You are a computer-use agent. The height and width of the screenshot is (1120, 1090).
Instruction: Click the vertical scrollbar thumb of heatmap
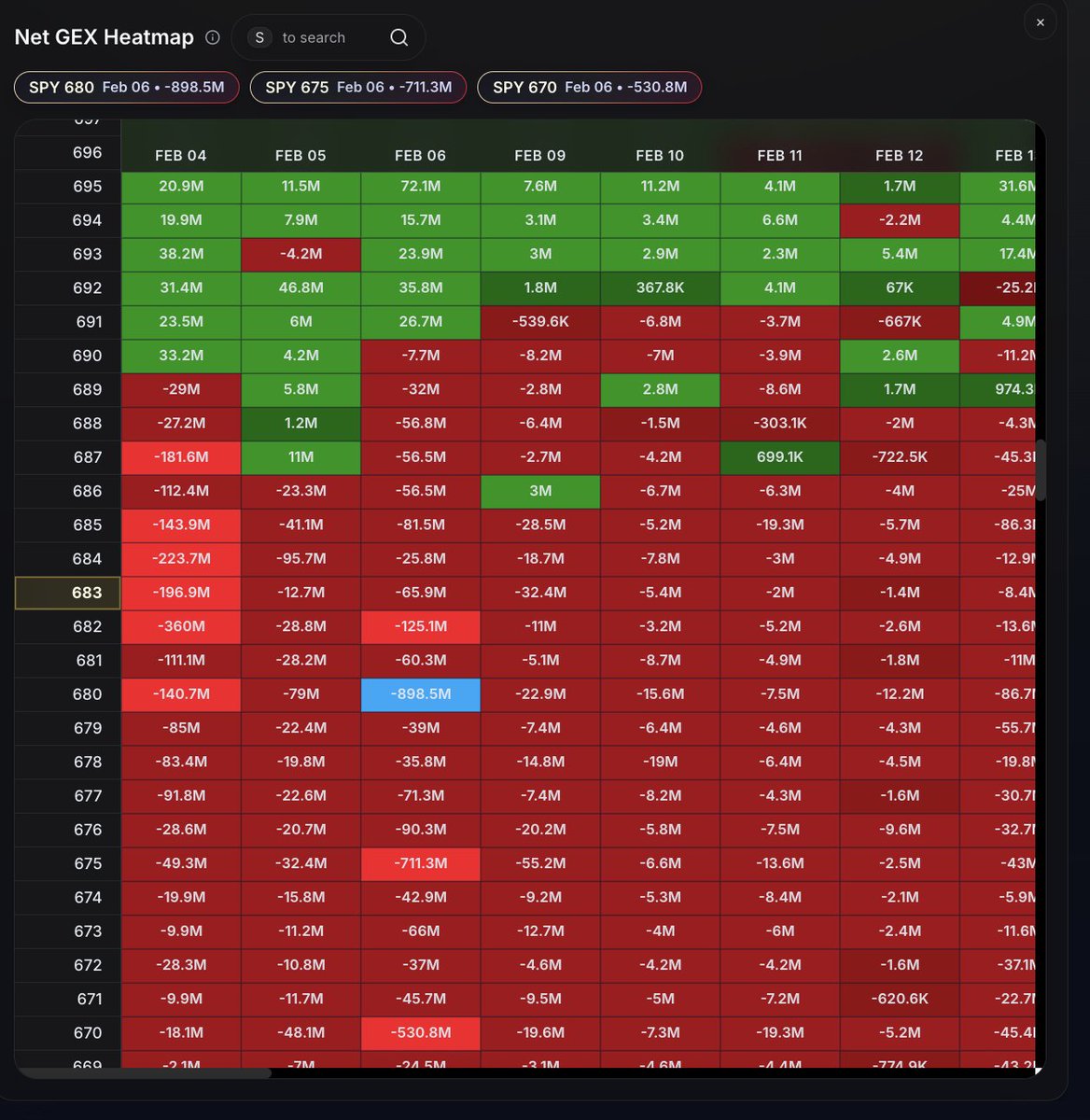(x=1041, y=469)
